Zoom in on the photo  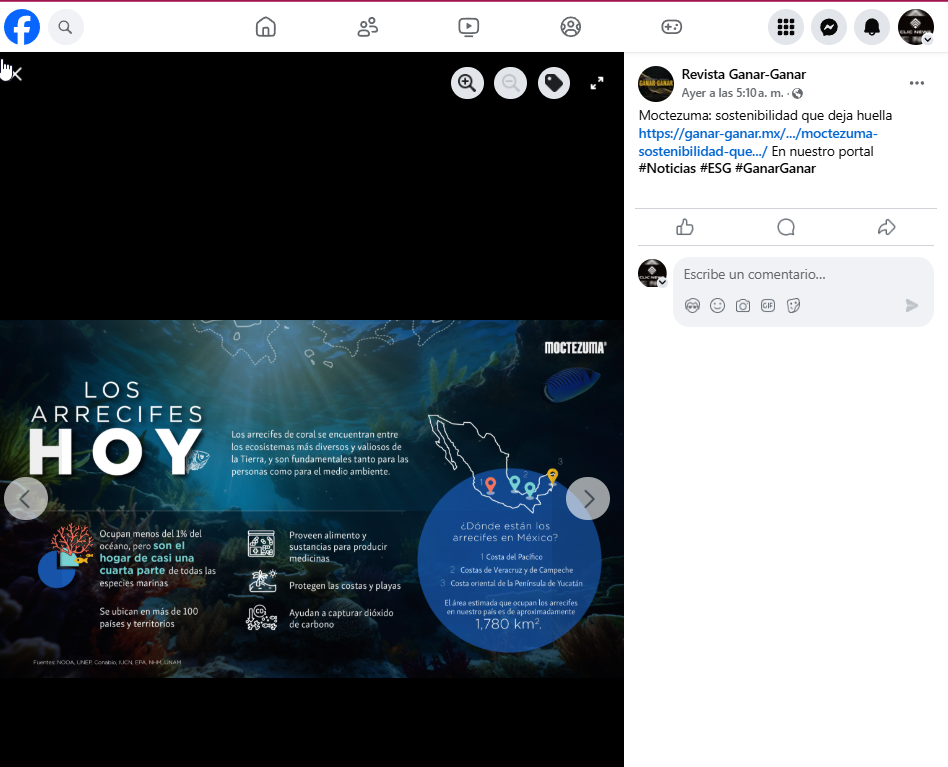[x=467, y=83]
